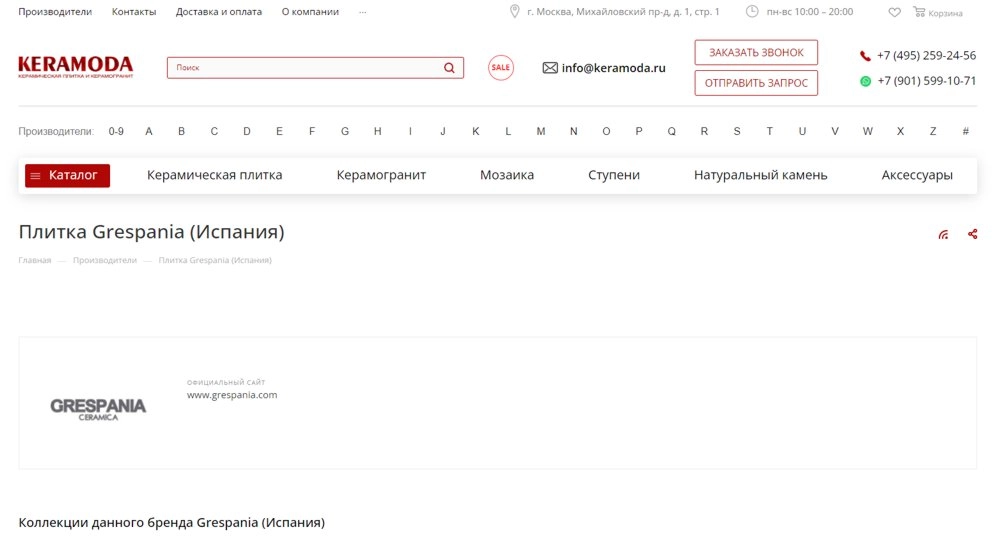
Task: Open the shopping cart Корзина
Action: coord(938,12)
